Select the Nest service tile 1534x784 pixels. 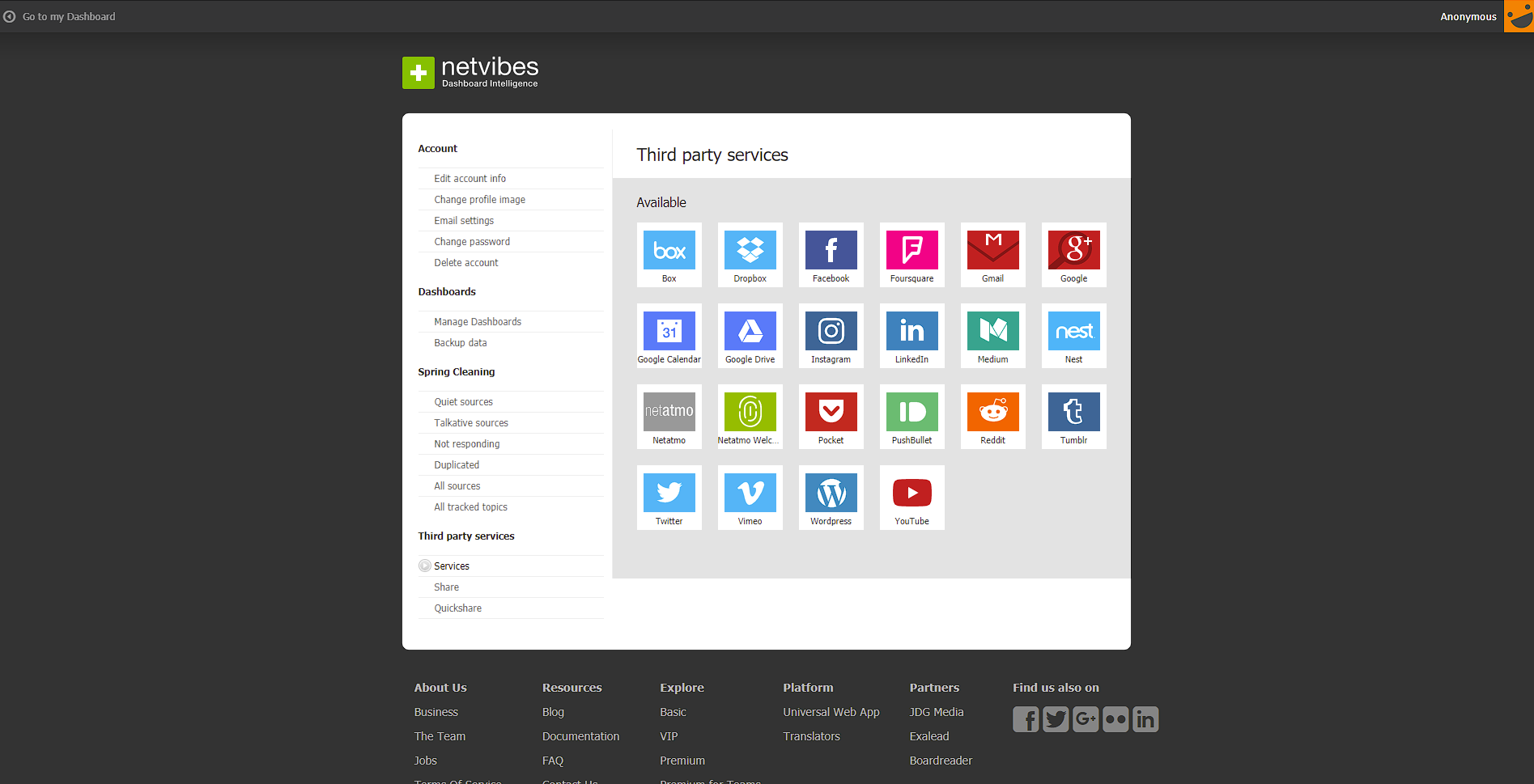click(1073, 336)
